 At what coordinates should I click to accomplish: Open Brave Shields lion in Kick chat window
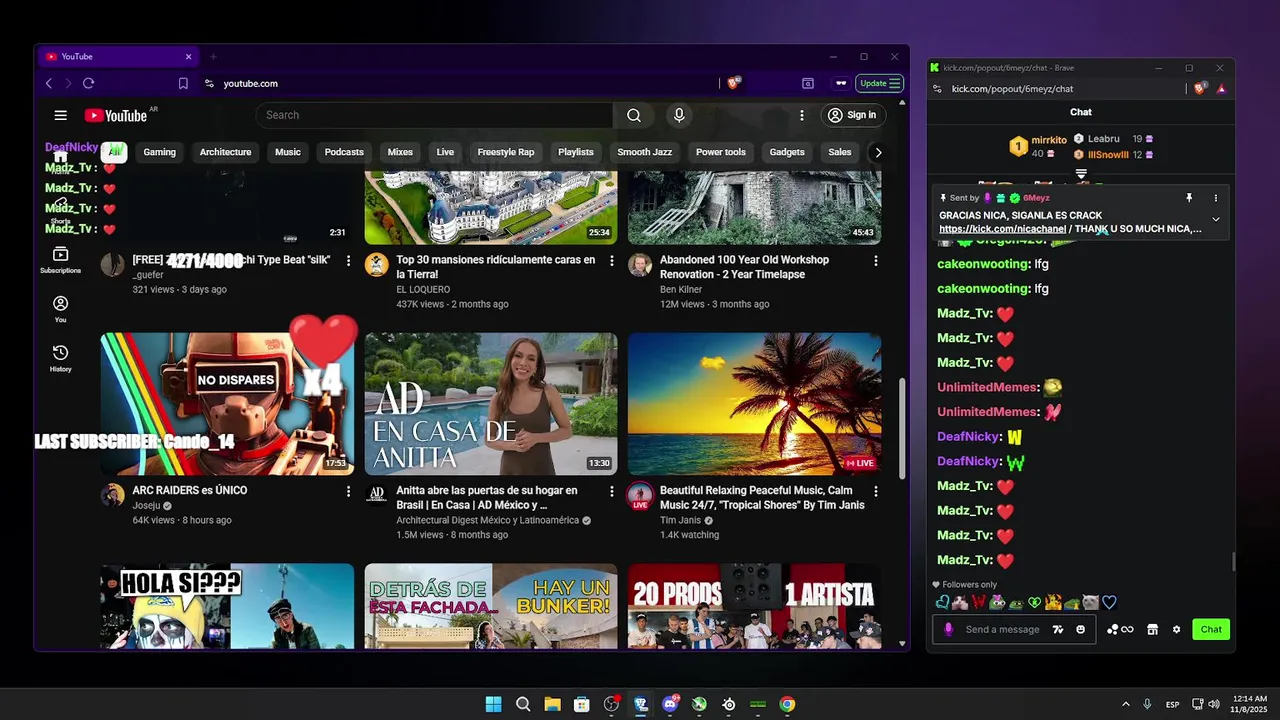[x=1201, y=88]
